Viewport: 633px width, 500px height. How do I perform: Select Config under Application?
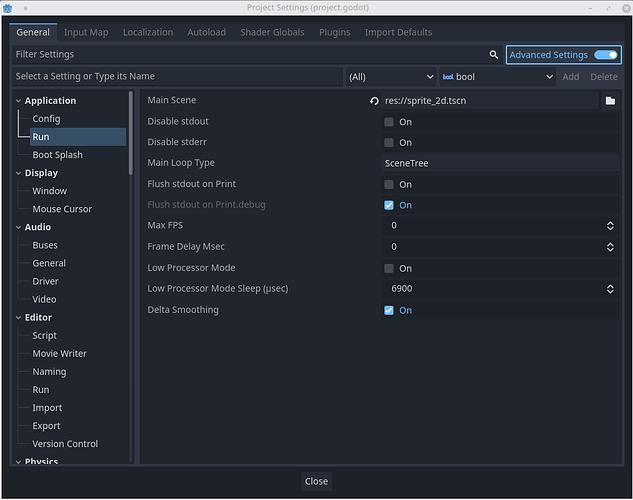point(46,119)
